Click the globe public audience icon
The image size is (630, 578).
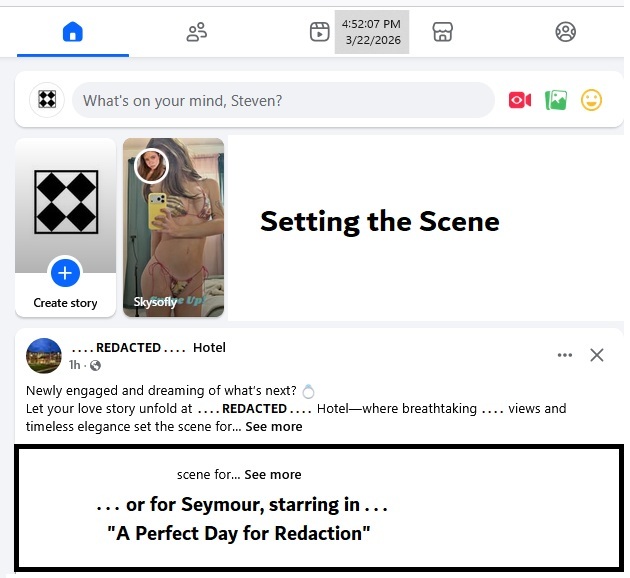pos(95,365)
